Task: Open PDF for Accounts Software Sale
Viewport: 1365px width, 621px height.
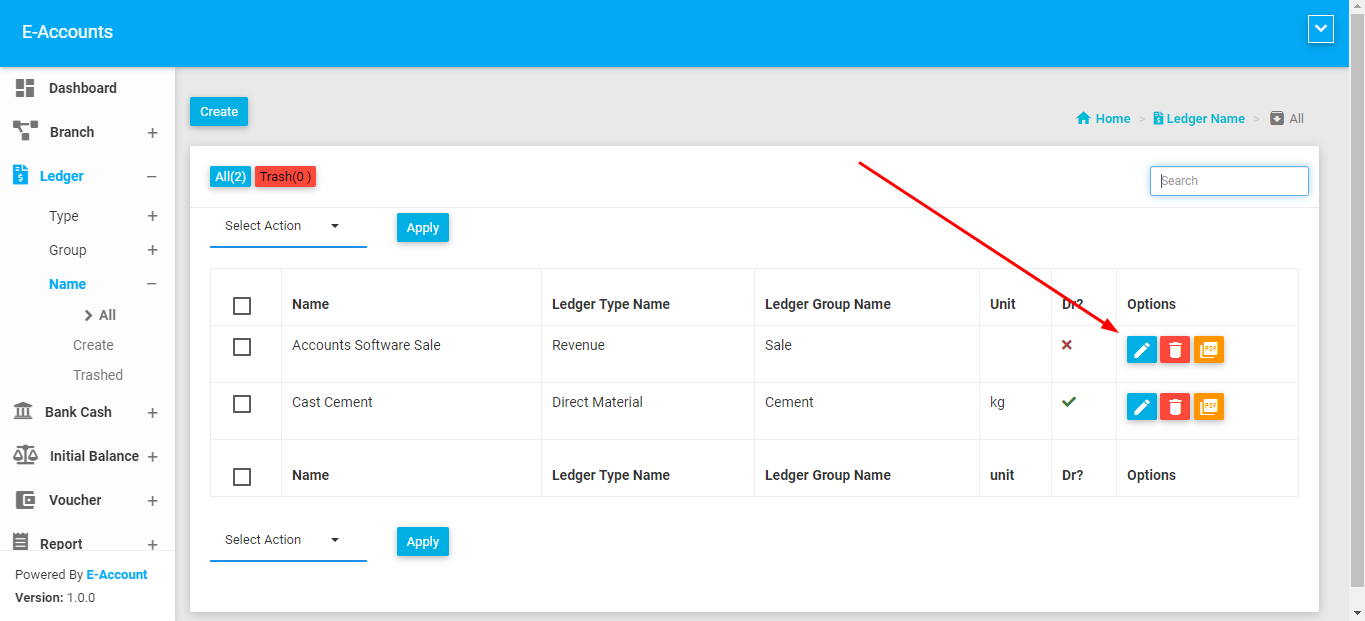Action: click(1209, 350)
